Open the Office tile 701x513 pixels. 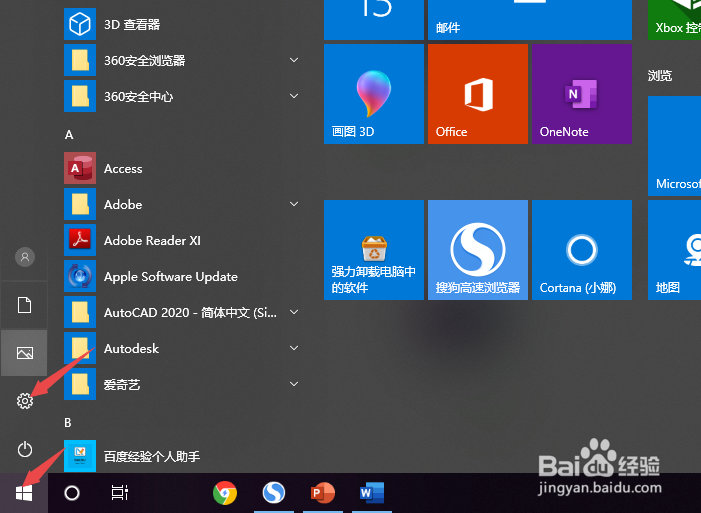click(x=478, y=94)
